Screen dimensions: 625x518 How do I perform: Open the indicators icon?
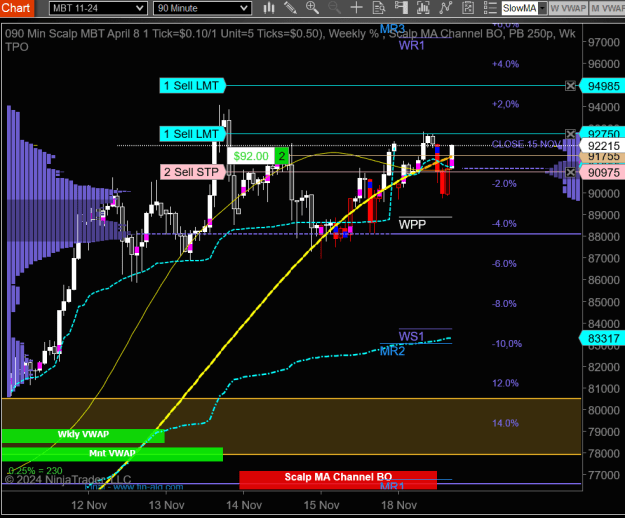tap(446, 8)
